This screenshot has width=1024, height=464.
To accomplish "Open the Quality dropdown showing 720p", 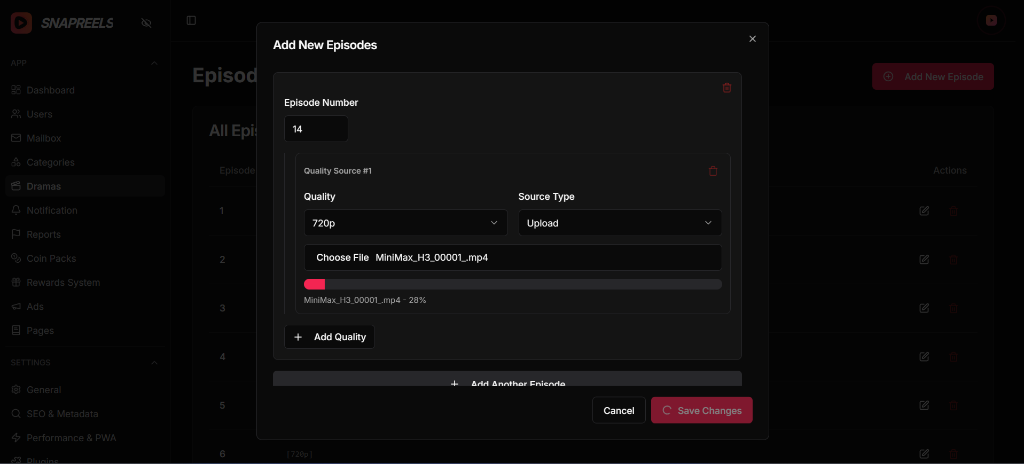I will (x=406, y=223).
